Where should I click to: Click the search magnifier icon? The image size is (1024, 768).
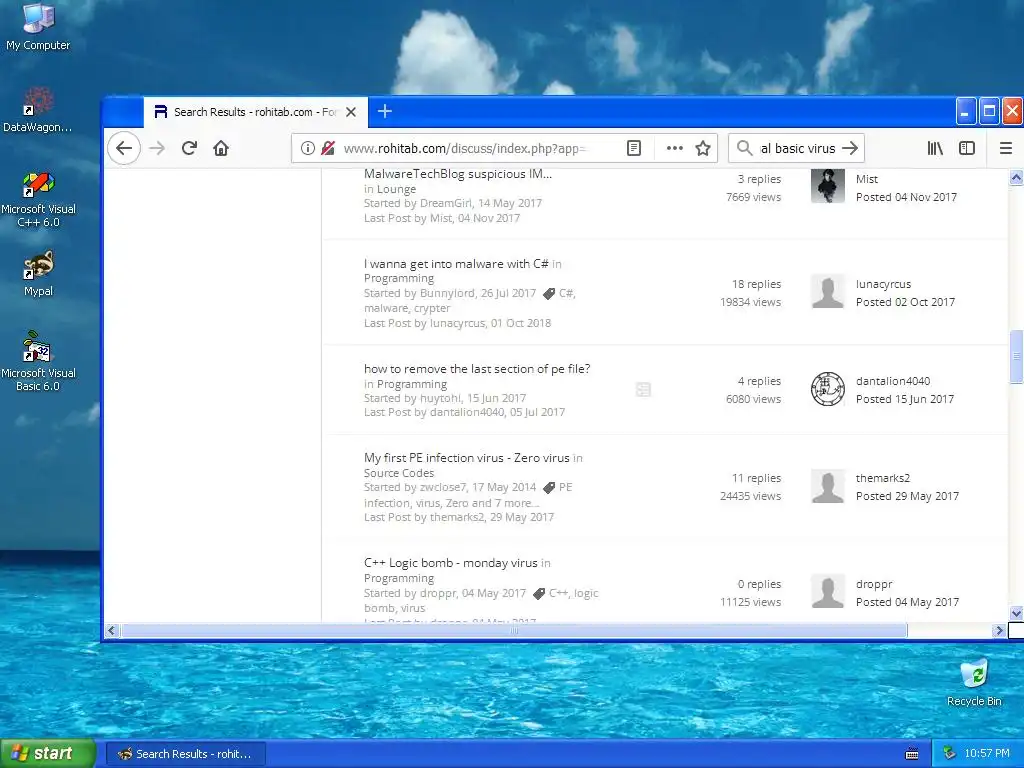click(x=744, y=148)
